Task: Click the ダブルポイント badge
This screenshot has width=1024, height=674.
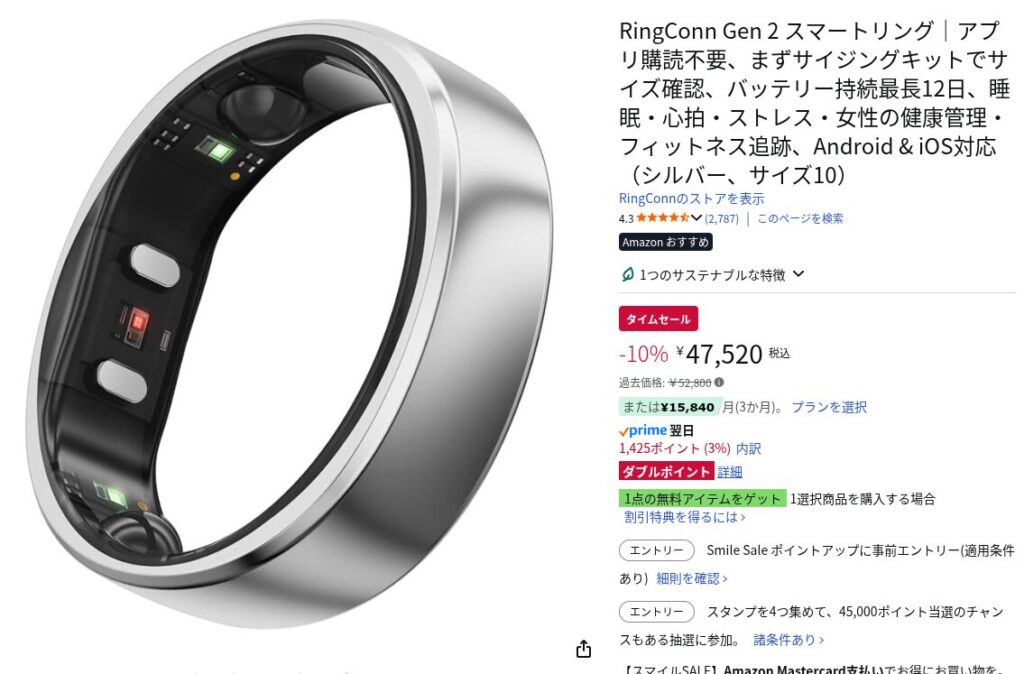Action: point(666,471)
